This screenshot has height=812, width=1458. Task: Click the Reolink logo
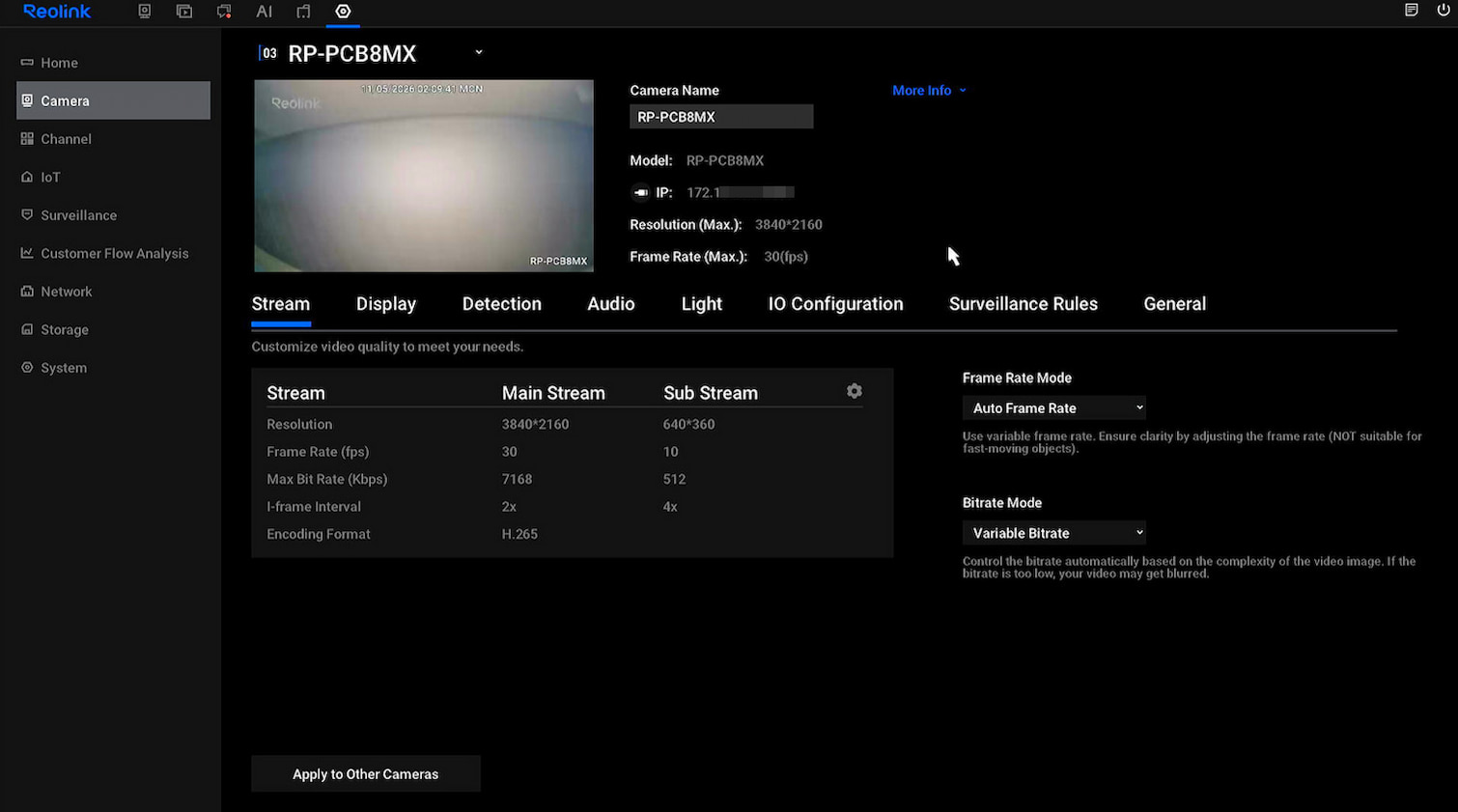pyautogui.click(x=57, y=12)
